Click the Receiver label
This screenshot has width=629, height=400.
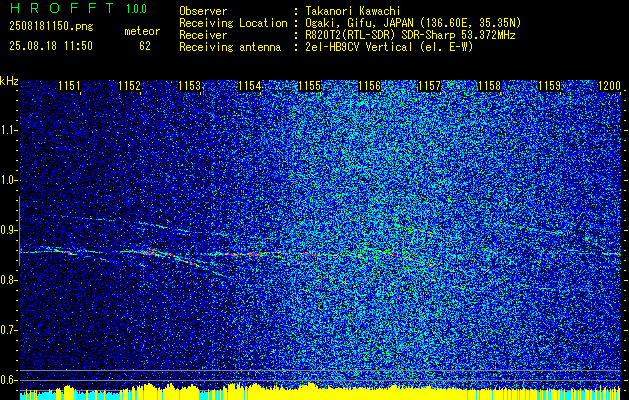click(x=203, y=35)
